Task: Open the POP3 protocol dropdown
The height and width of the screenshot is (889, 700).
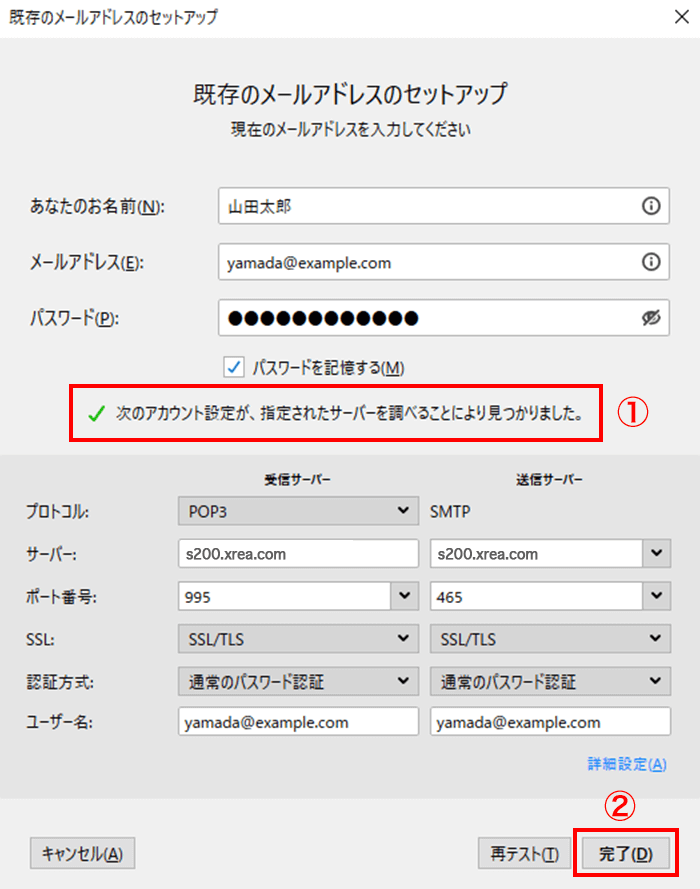Action: 297,510
